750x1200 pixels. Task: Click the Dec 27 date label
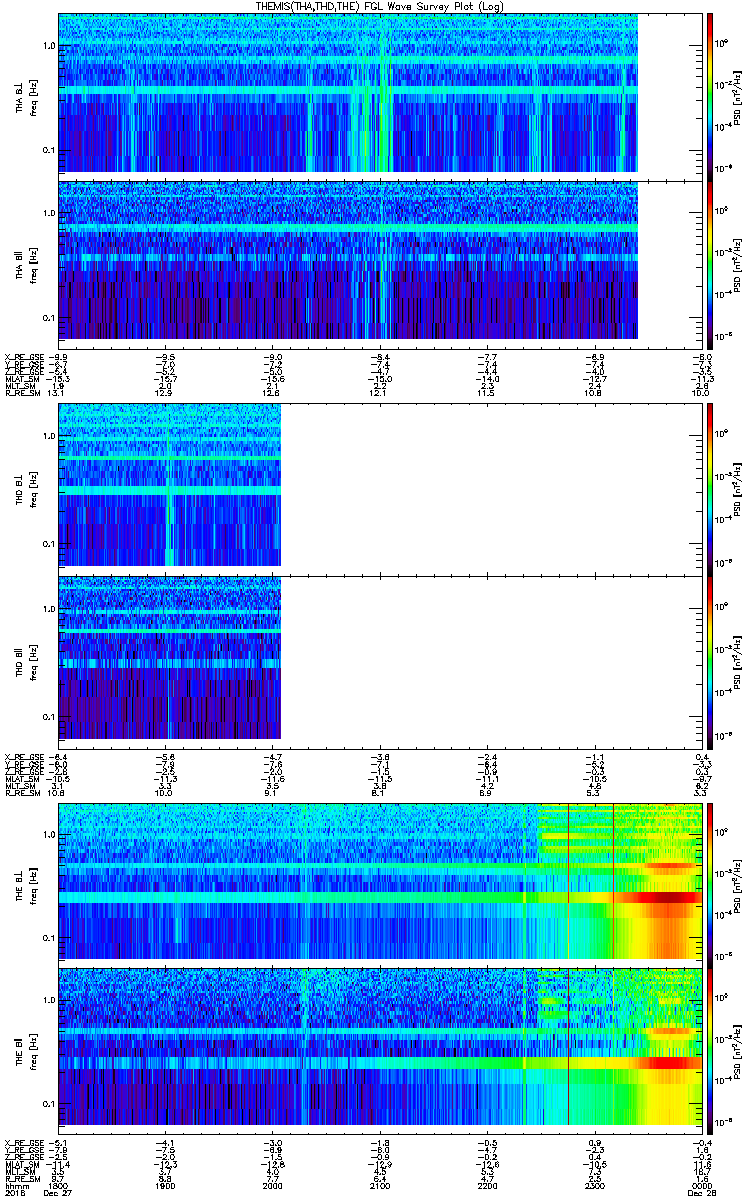(x=59, y=1194)
